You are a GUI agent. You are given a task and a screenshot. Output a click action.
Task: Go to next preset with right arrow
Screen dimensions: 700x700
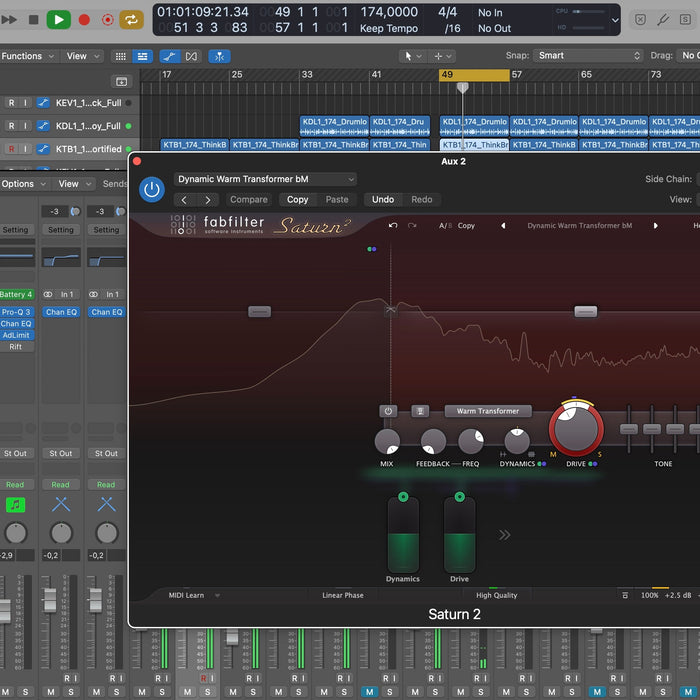click(x=208, y=200)
